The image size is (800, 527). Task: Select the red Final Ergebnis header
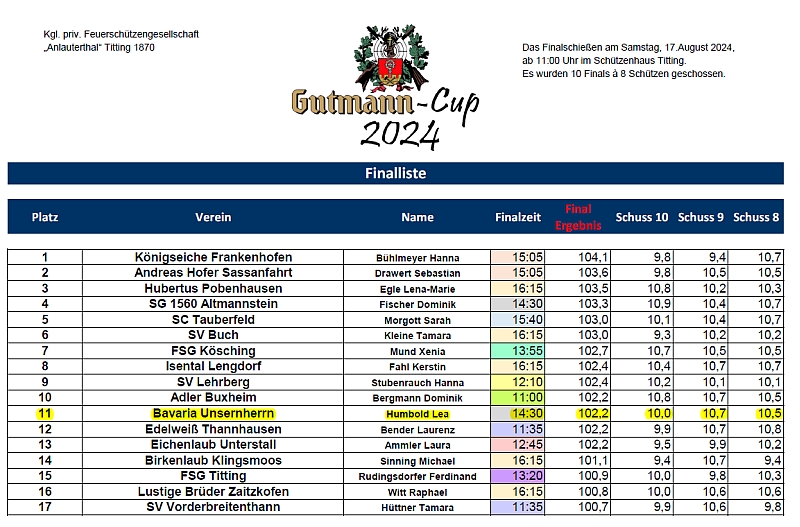[x=578, y=217]
